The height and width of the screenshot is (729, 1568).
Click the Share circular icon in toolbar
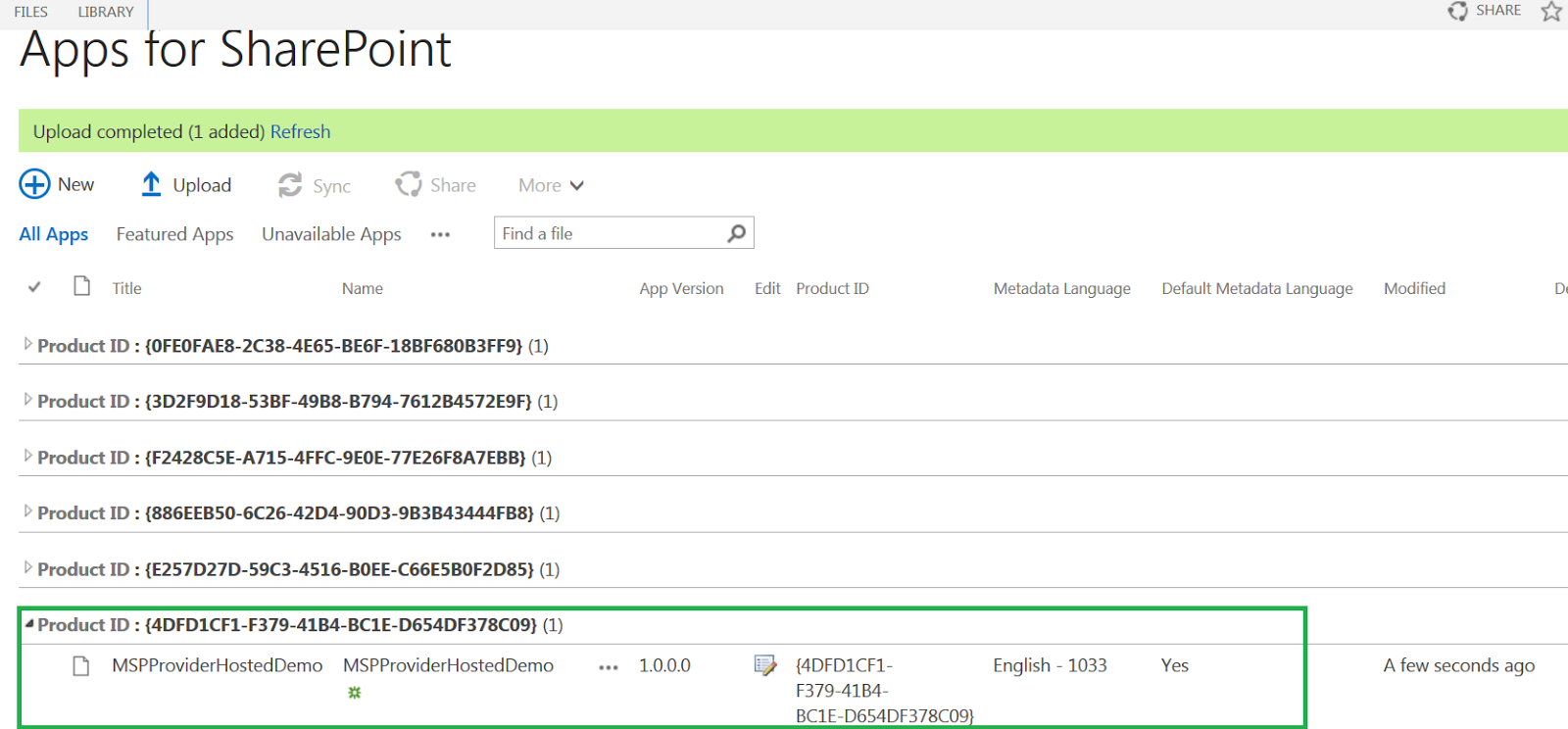(x=409, y=184)
